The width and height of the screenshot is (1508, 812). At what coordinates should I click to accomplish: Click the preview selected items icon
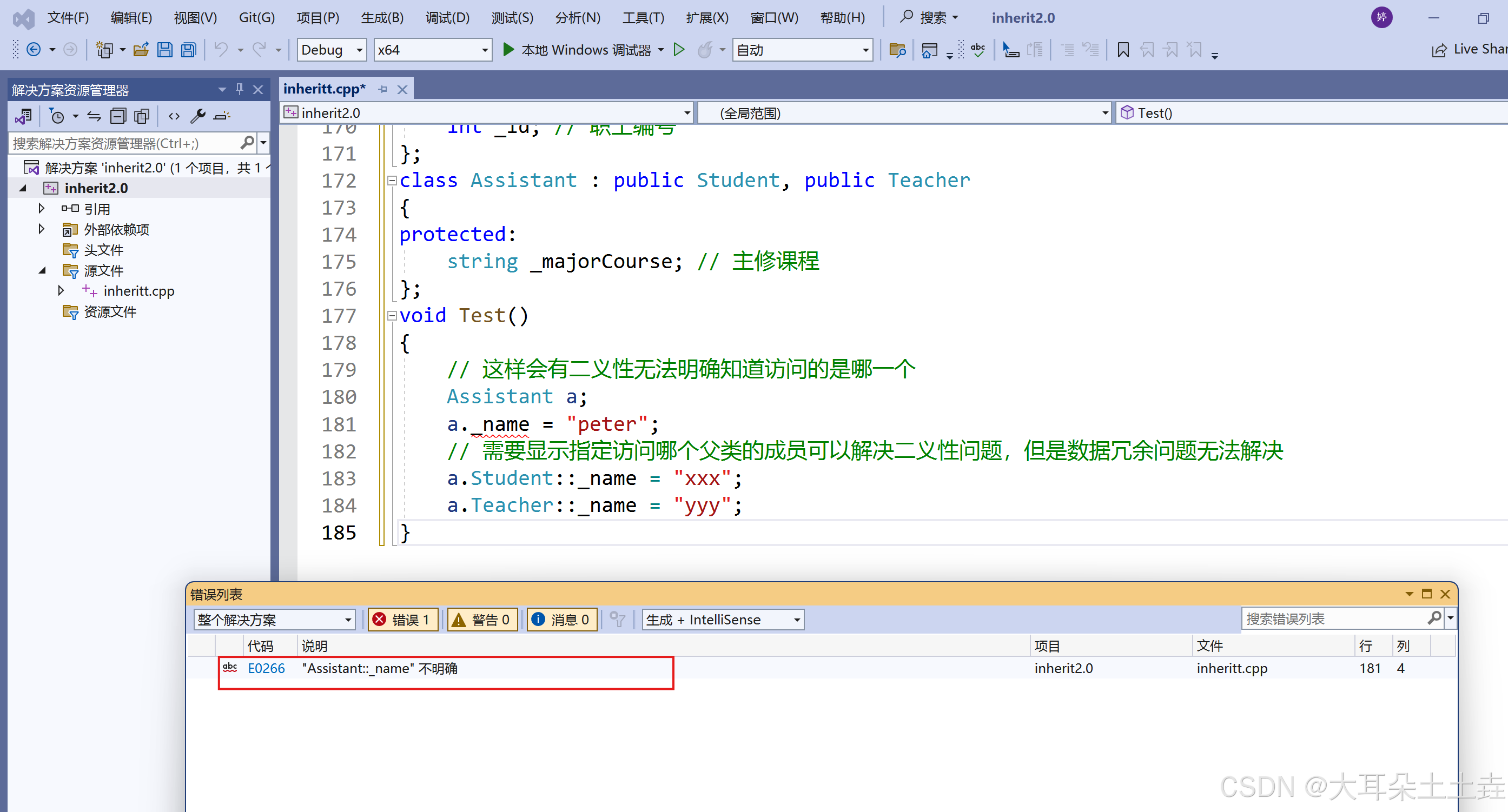222,116
